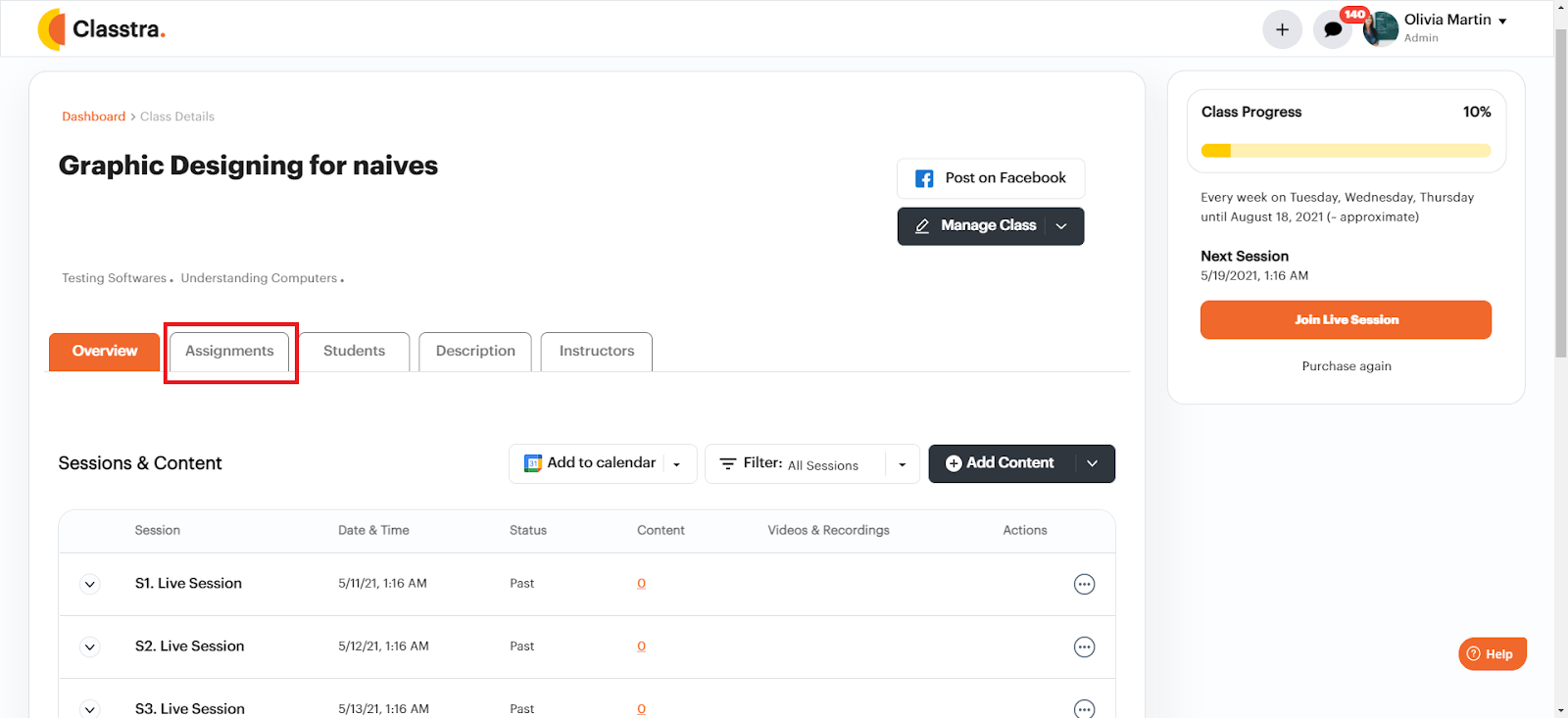Click the Class Details breadcrumb text
1568x718 pixels.
coord(177,117)
